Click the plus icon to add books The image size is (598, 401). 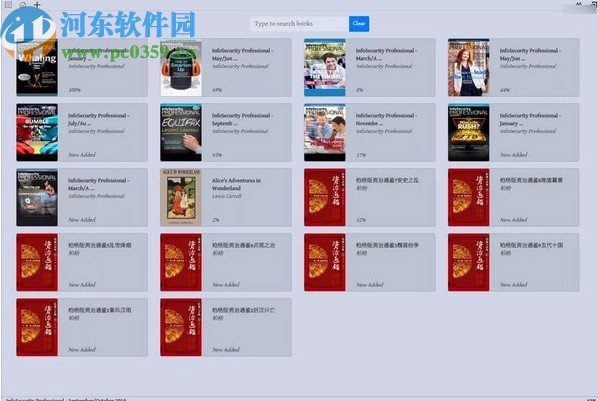point(37,5)
